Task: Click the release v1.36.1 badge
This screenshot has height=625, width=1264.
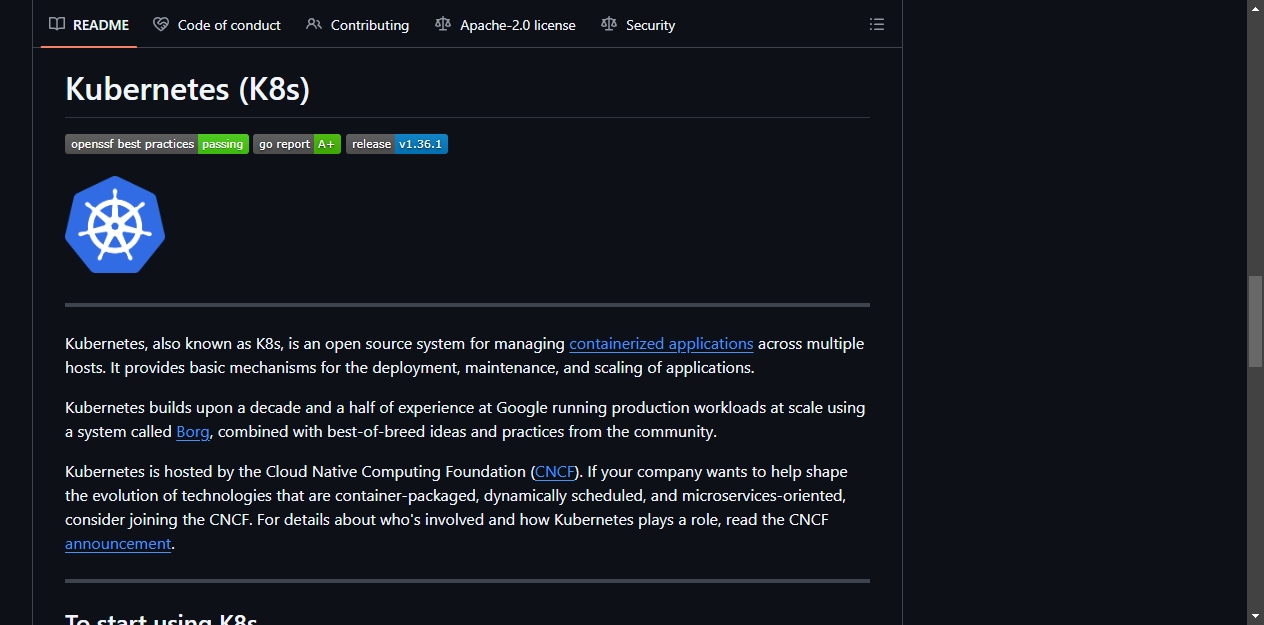Action: coord(397,144)
